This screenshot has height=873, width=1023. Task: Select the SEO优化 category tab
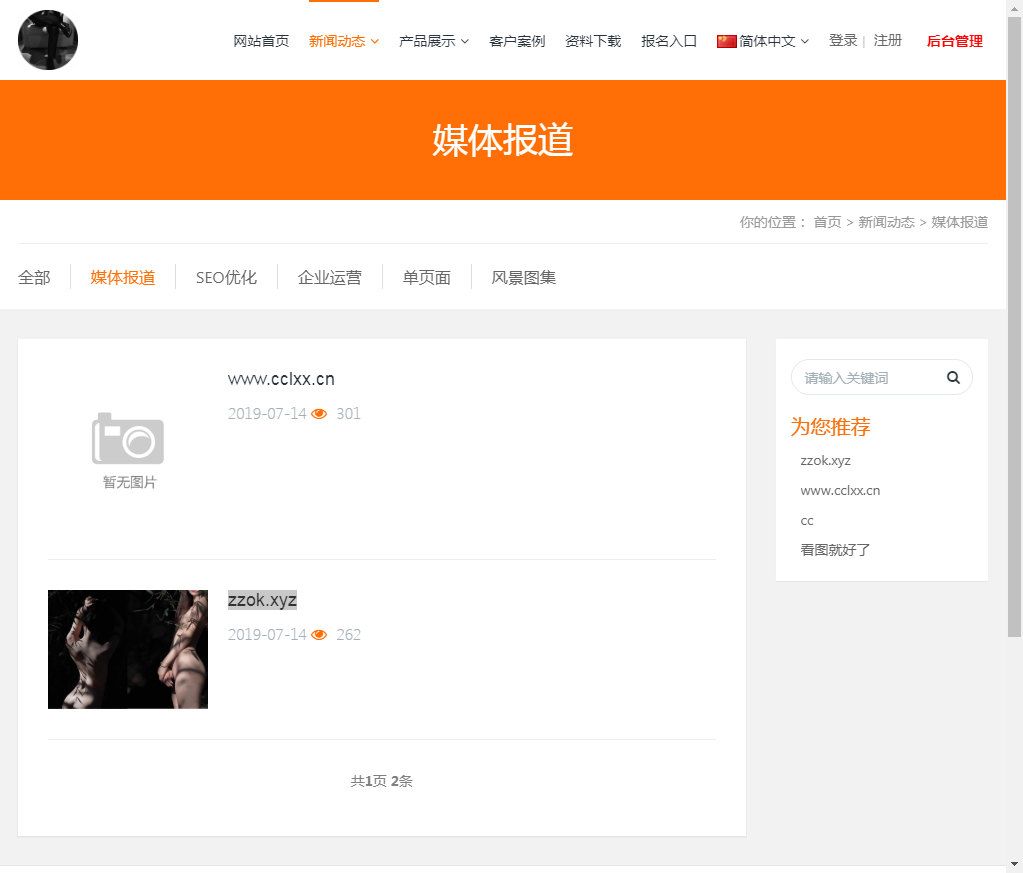coord(226,277)
